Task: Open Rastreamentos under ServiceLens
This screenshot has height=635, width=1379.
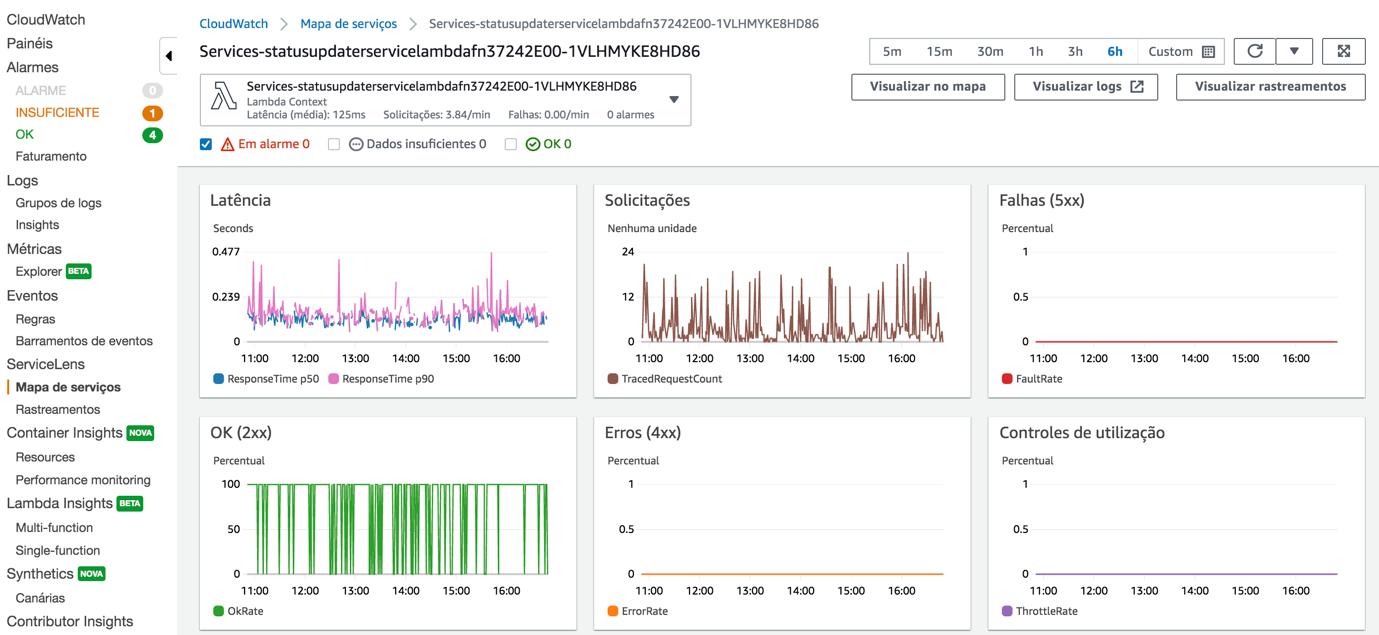Action: tap(58, 409)
